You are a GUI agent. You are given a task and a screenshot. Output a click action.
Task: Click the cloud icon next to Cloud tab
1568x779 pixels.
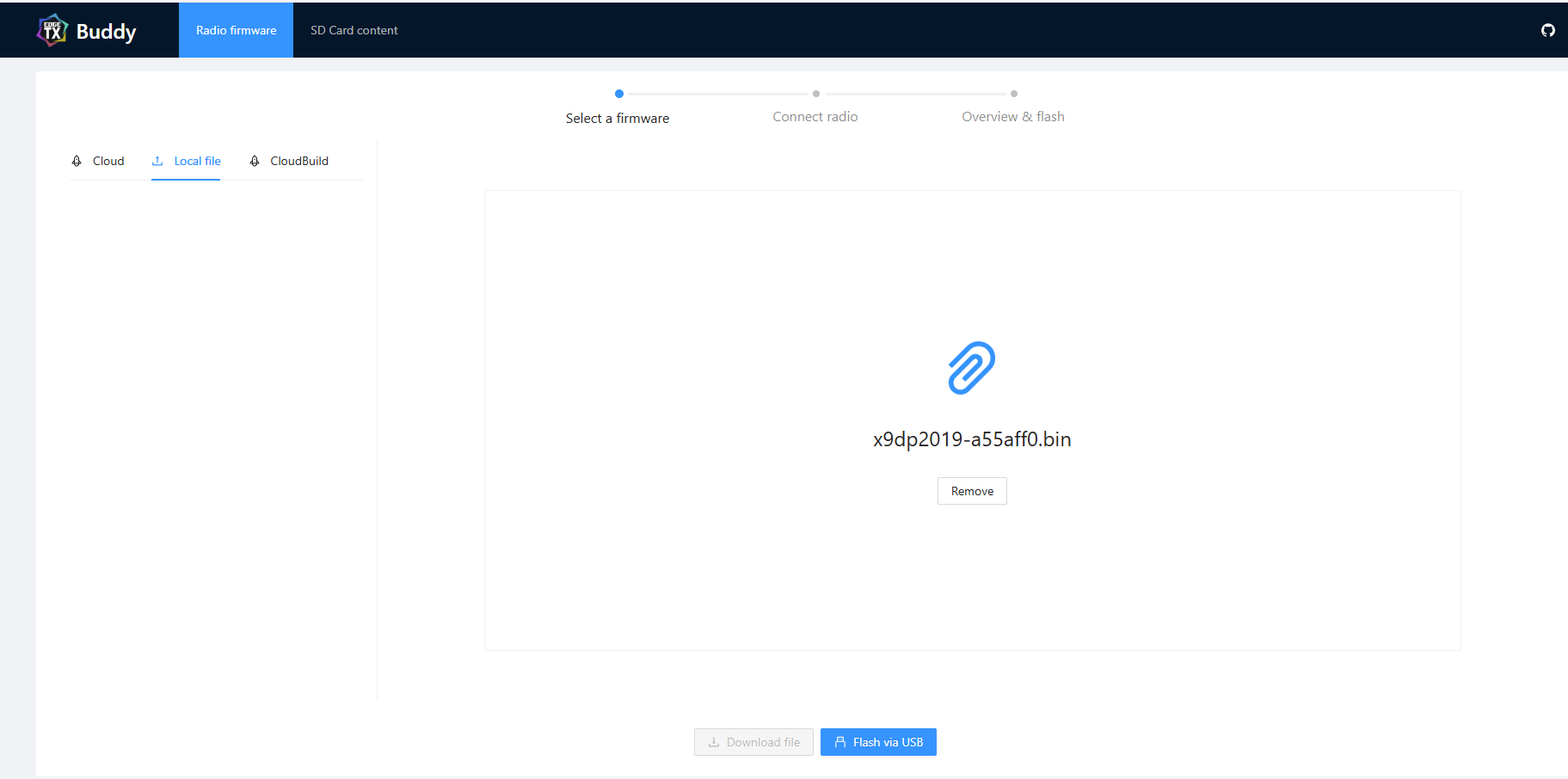[77, 161]
